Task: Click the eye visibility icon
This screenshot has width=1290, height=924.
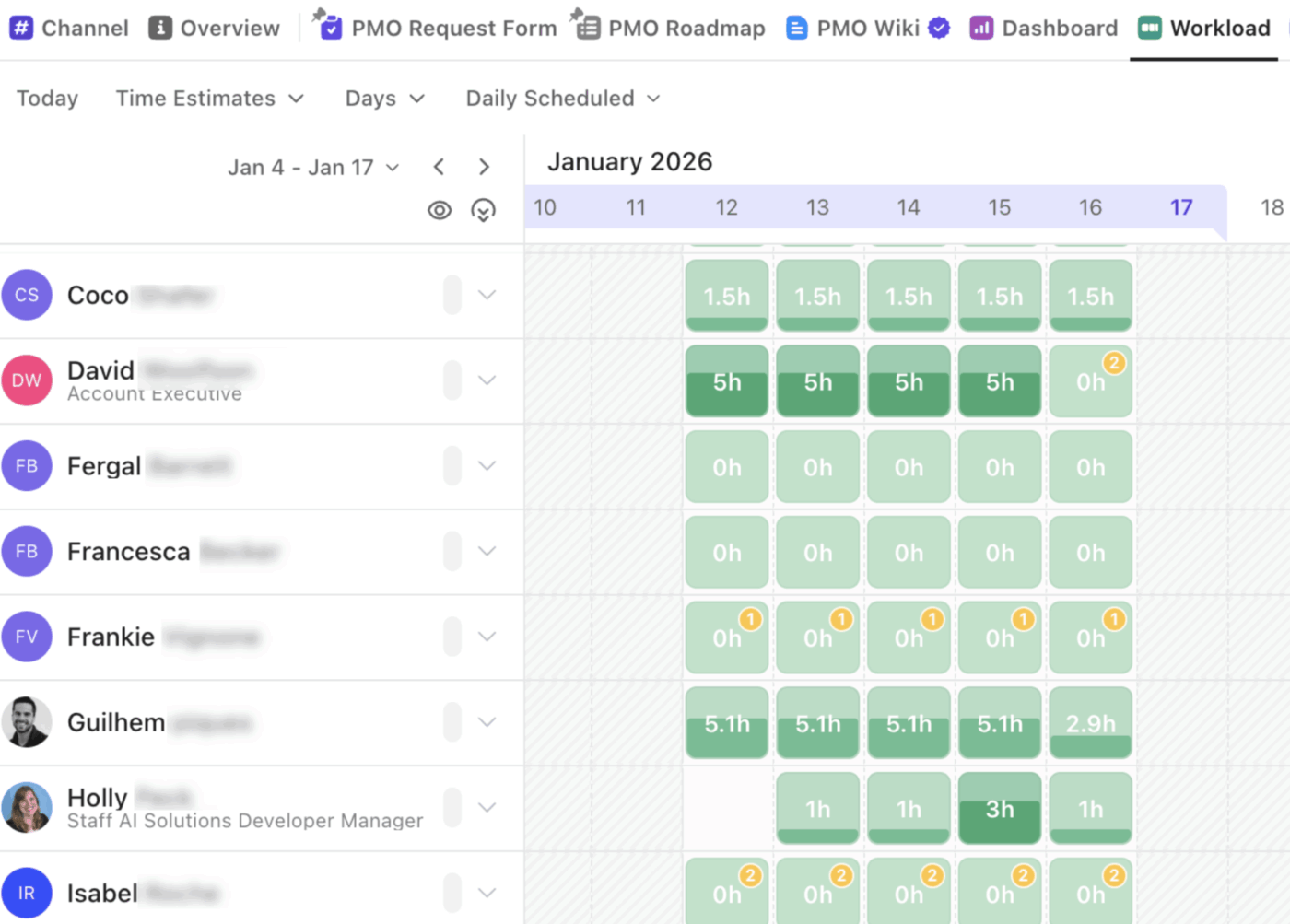Action: tap(440, 211)
